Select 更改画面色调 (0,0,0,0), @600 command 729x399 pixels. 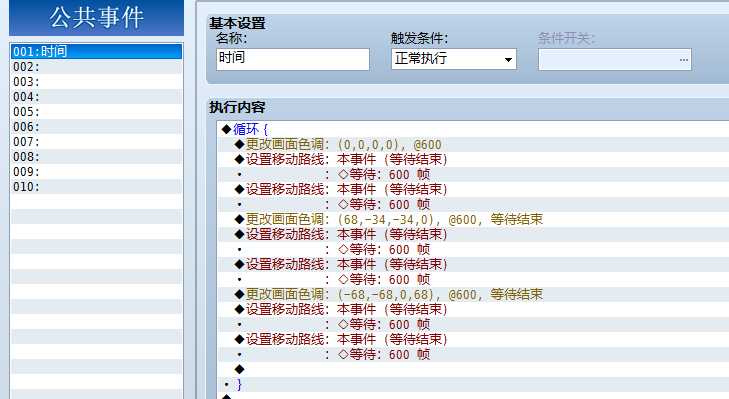click(x=473, y=144)
